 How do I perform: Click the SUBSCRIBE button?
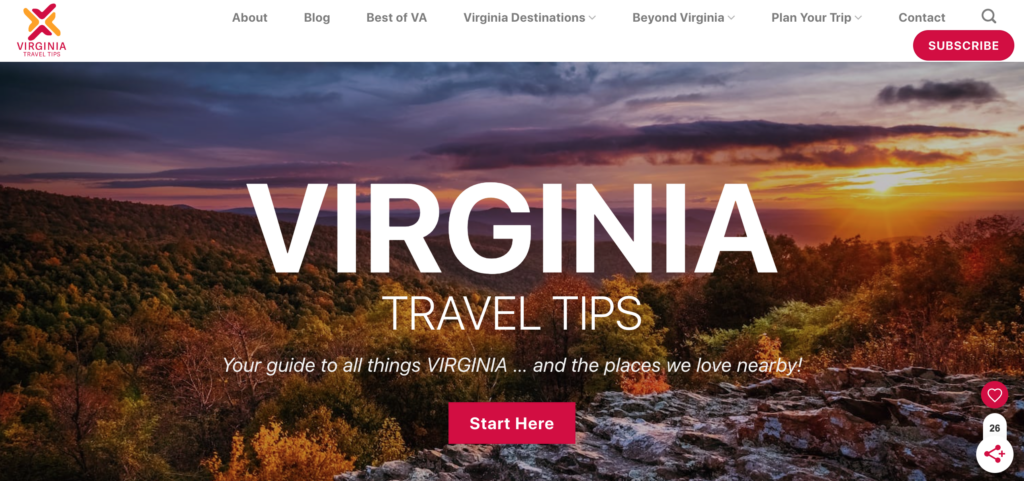[963, 46]
